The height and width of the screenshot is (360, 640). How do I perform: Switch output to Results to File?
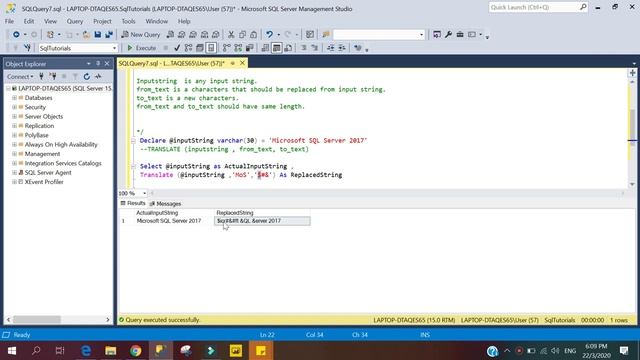[x=288, y=48]
